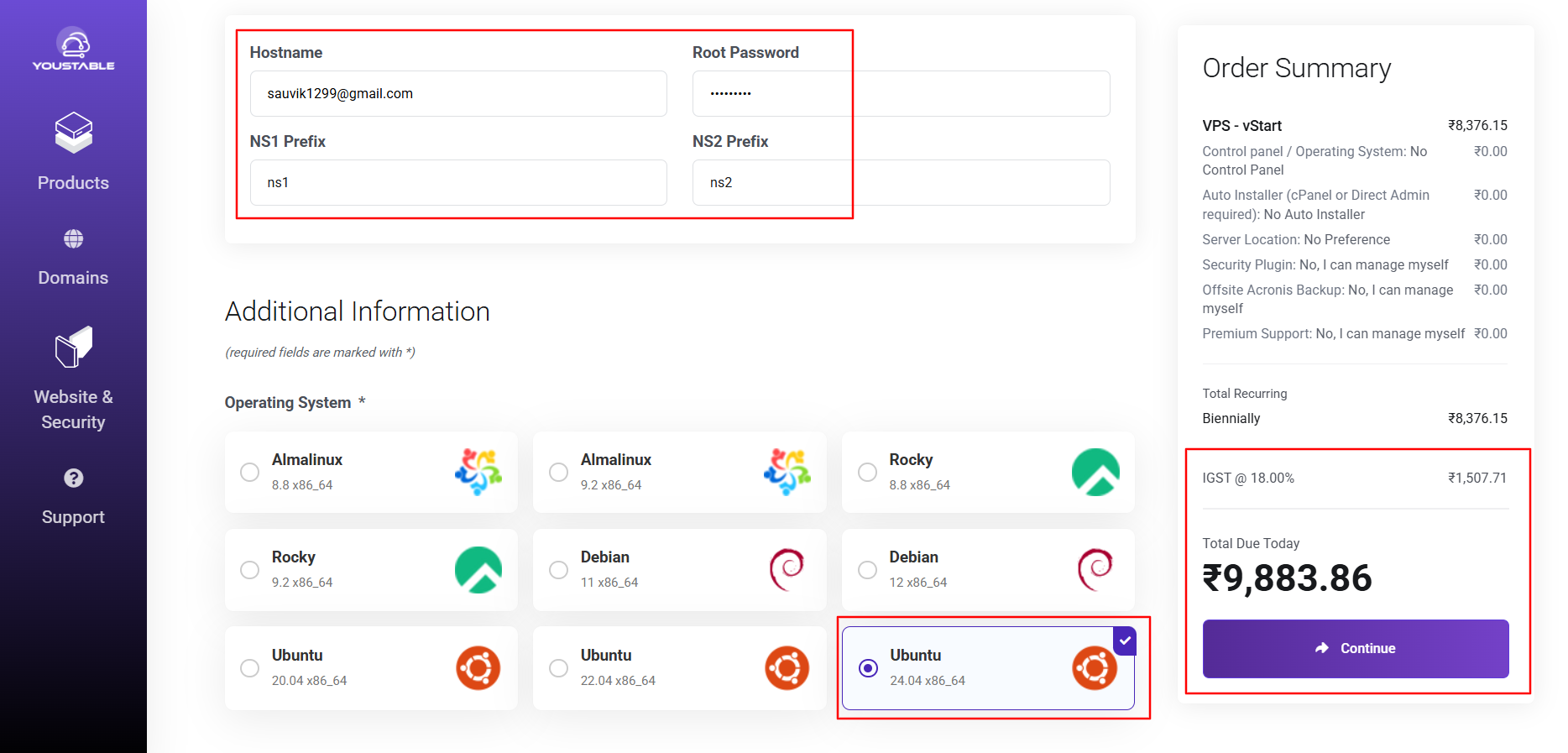Viewport: 1568px width, 753px height.
Task: Click the Rocky 8.8 logo icon
Action: click(x=1095, y=472)
